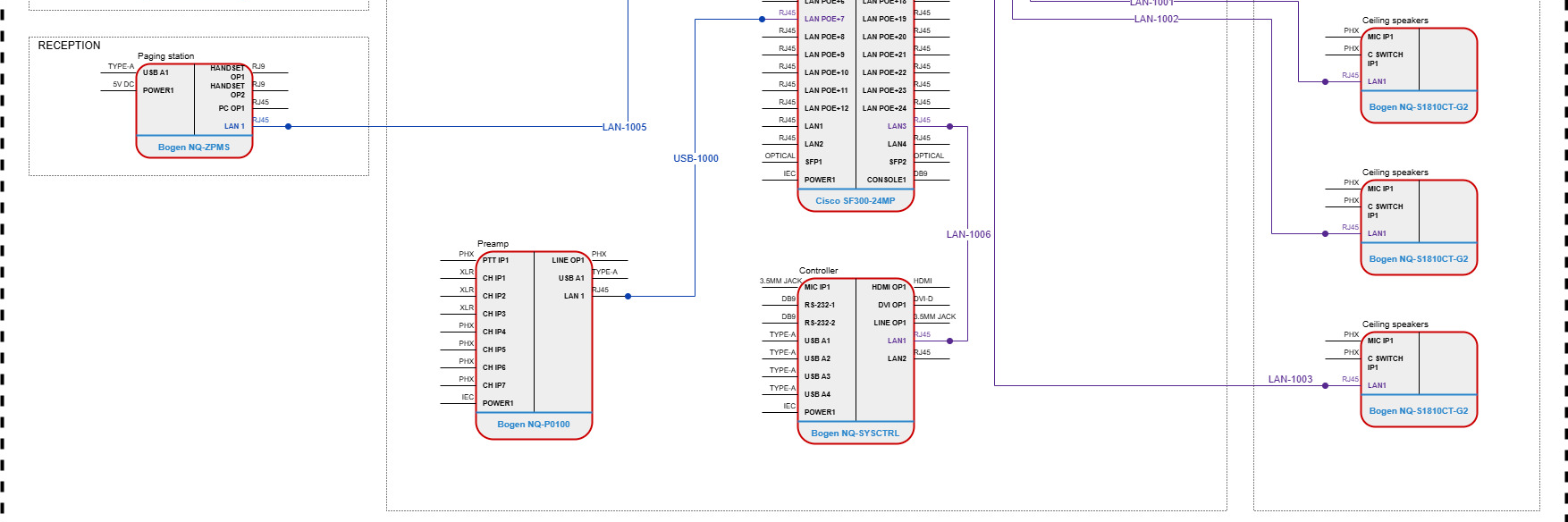The width and height of the screenshot is (1568, 522).
Task: Select the bottom ceiling speaker's NQ-S1810CT-G2 label
Action: tap(1418, 411)
